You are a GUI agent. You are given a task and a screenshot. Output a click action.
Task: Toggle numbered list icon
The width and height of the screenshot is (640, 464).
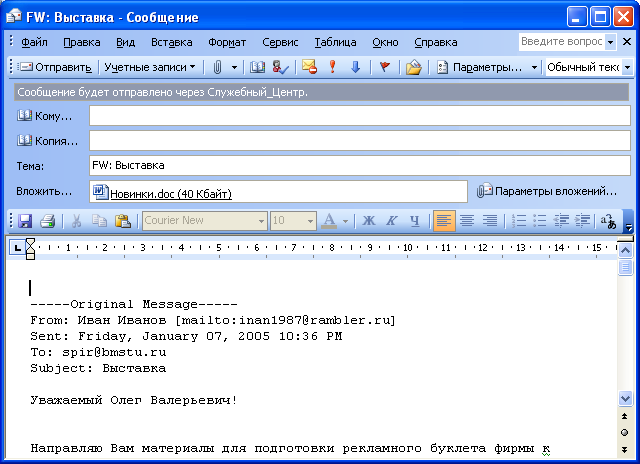point(519,221)
